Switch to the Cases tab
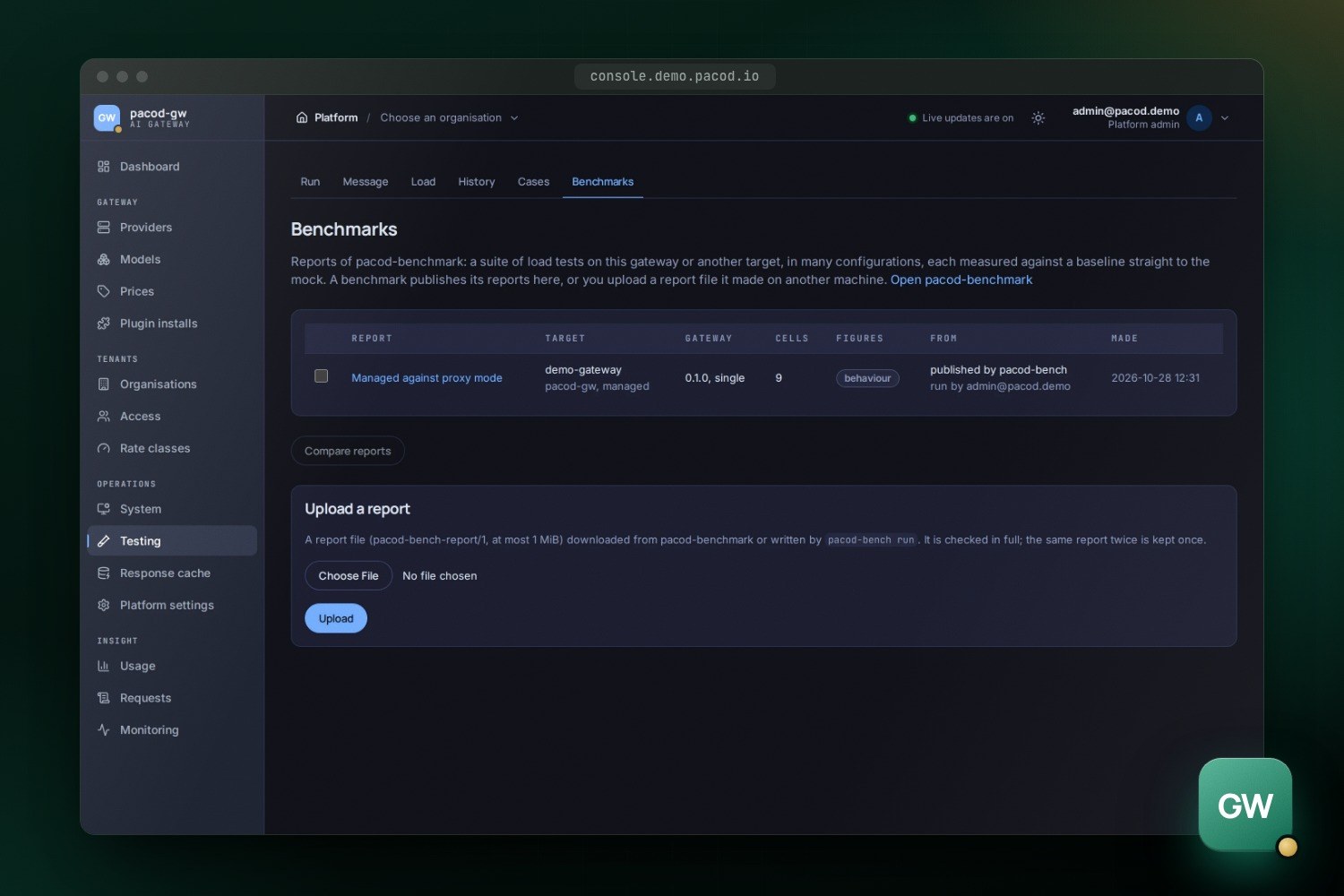Viewport: 1344px width, 896px height. 533,182
